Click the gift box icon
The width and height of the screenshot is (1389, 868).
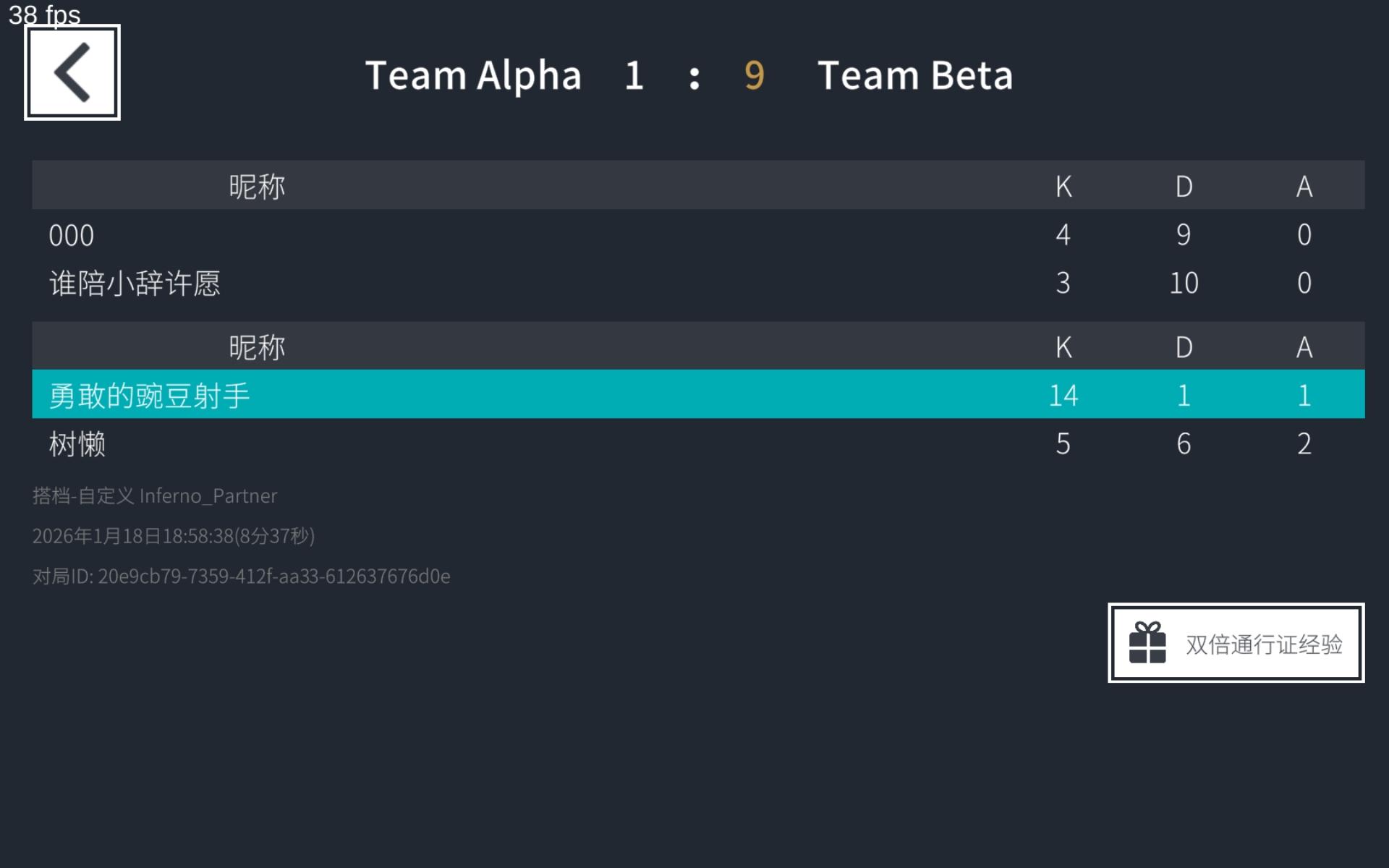coord(1147,643)
